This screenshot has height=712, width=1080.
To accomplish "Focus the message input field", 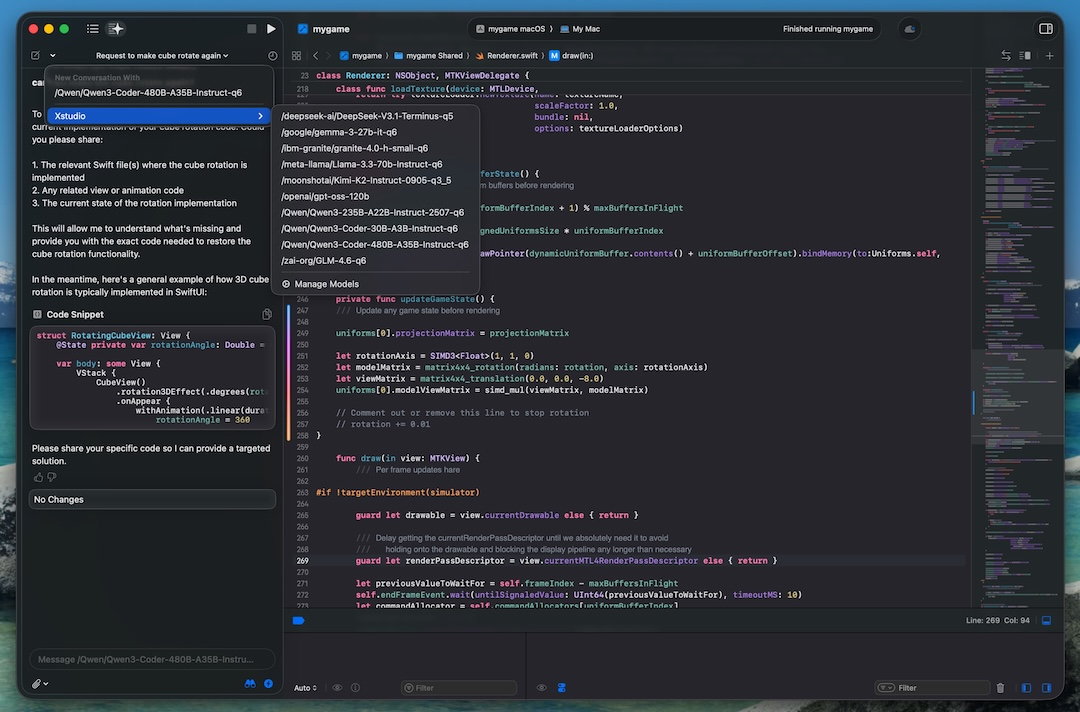I will tap(152, 659).
